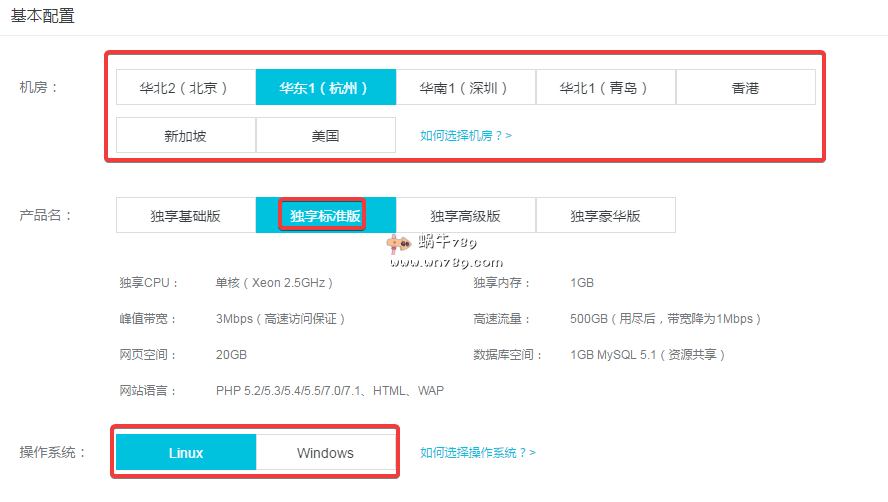
Task: Switch operating system to Windows
Action: click(326, 452)
